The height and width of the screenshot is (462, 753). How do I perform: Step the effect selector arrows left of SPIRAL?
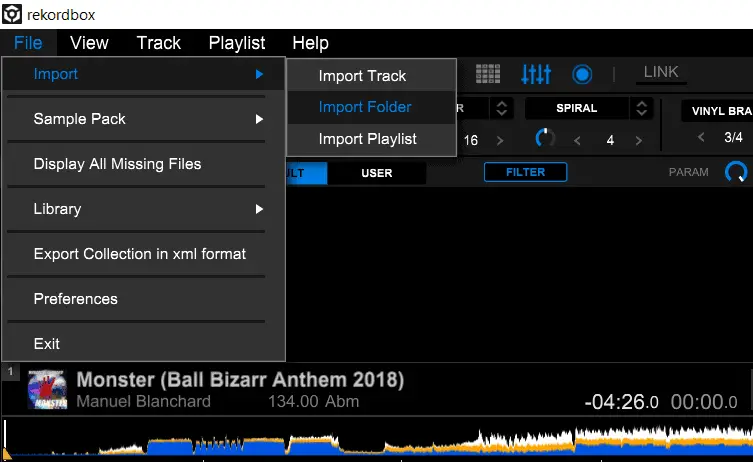(501, 108)
